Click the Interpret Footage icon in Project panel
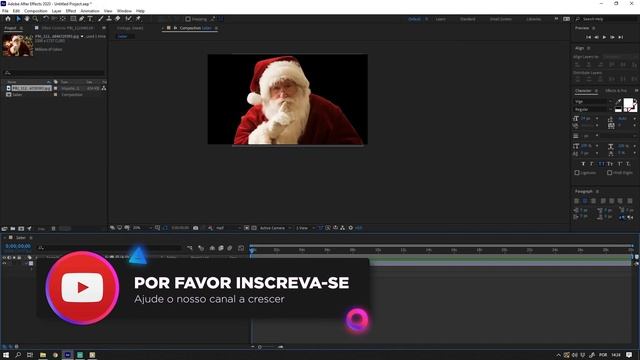The image size is (640, 360). pyautogui.click(x=4, y=229)
